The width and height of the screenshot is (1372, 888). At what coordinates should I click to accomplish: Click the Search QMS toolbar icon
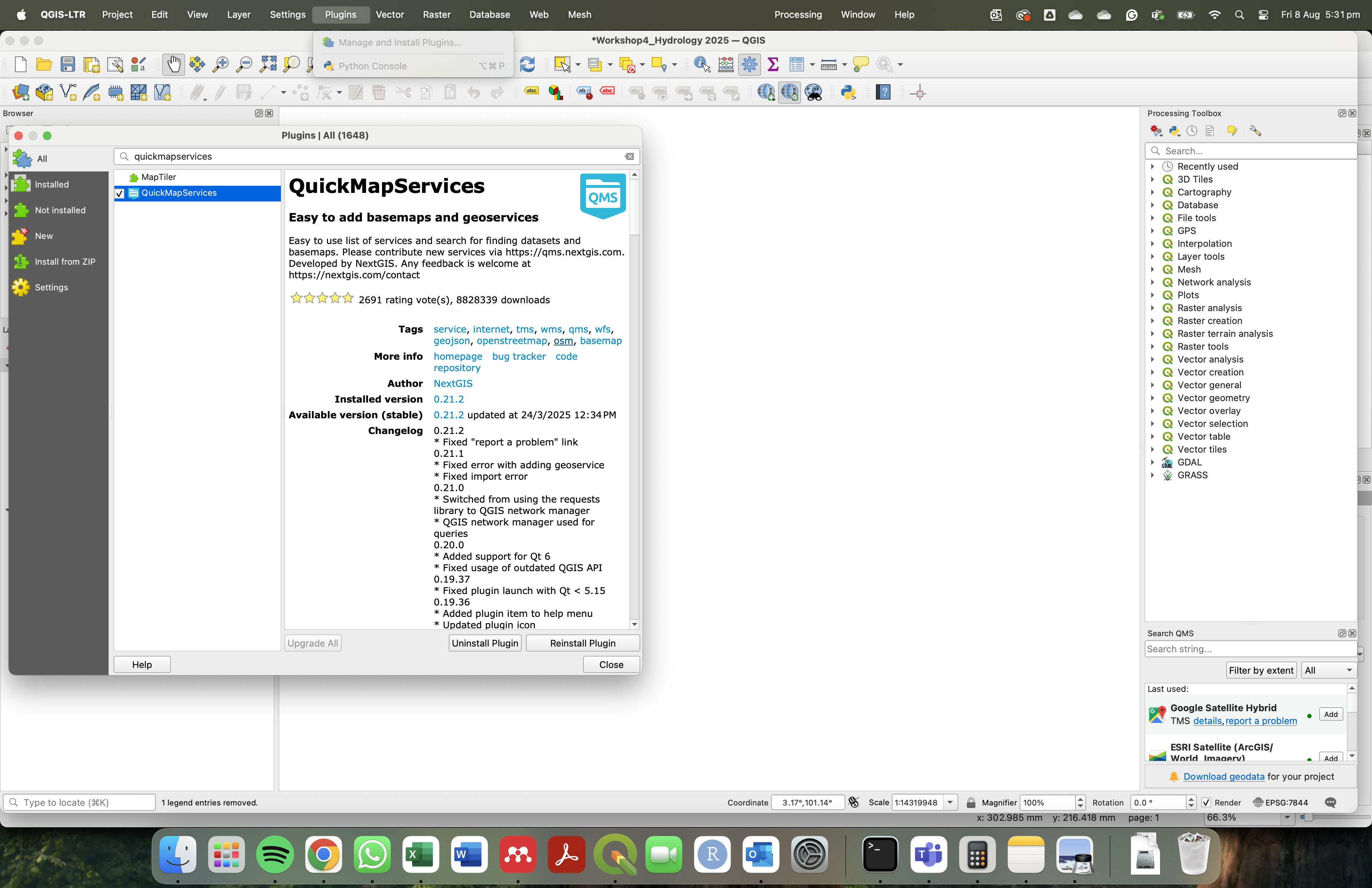pyautogui.click(x=790, y=92)
